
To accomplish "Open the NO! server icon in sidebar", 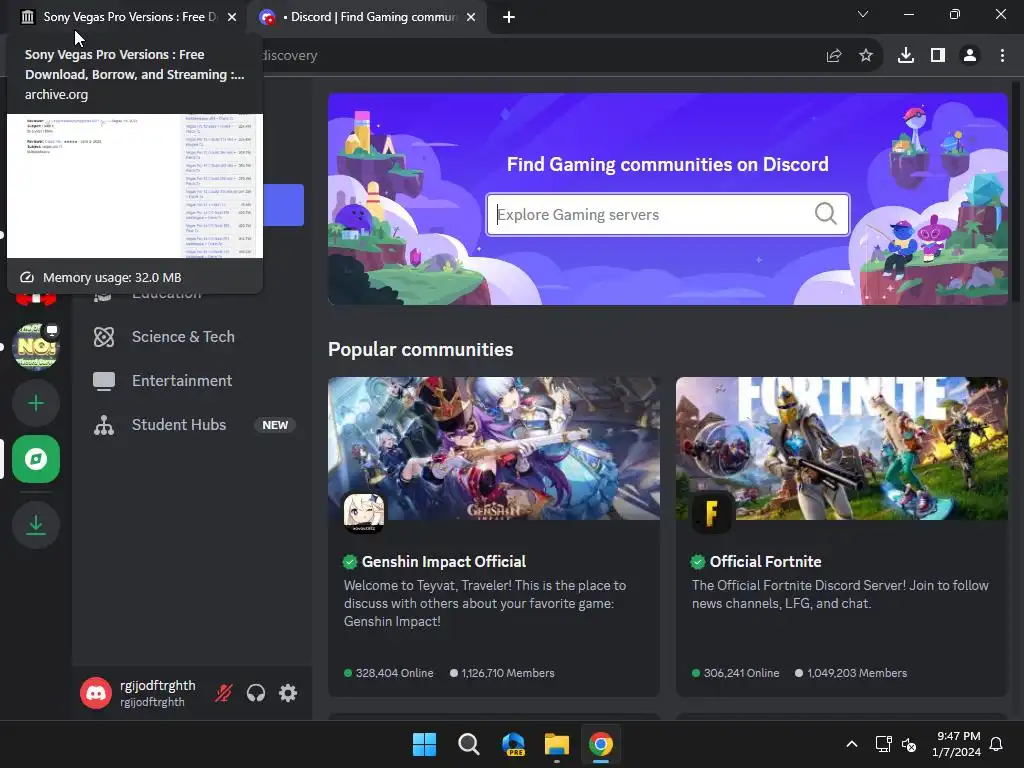I will tap(36, 346).
